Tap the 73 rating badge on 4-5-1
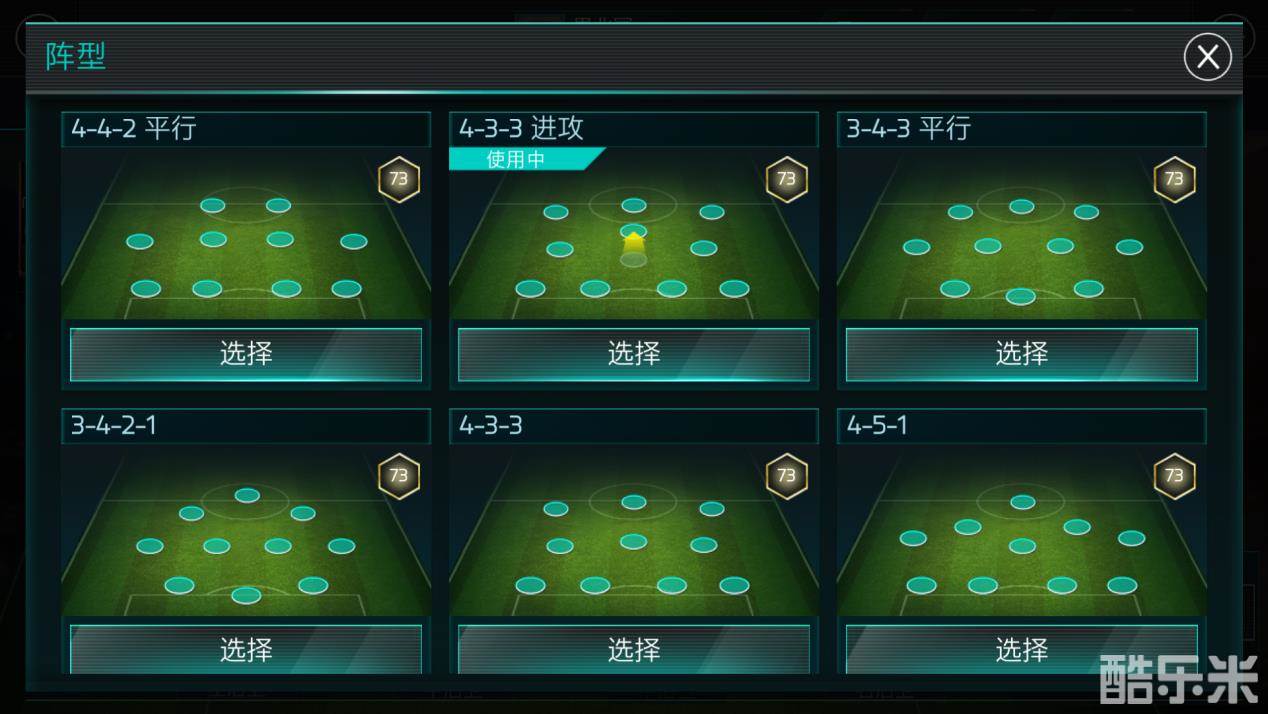The width and height of the screenshot is (1268, 714). coord(1174,476)
